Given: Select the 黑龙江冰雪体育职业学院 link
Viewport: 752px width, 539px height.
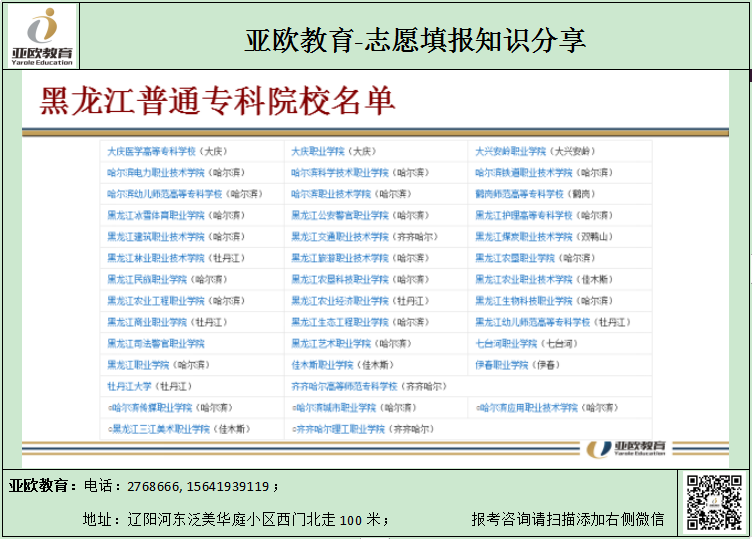Looking at the screenshot, I should pyautogui.click(x=155, y=215).
